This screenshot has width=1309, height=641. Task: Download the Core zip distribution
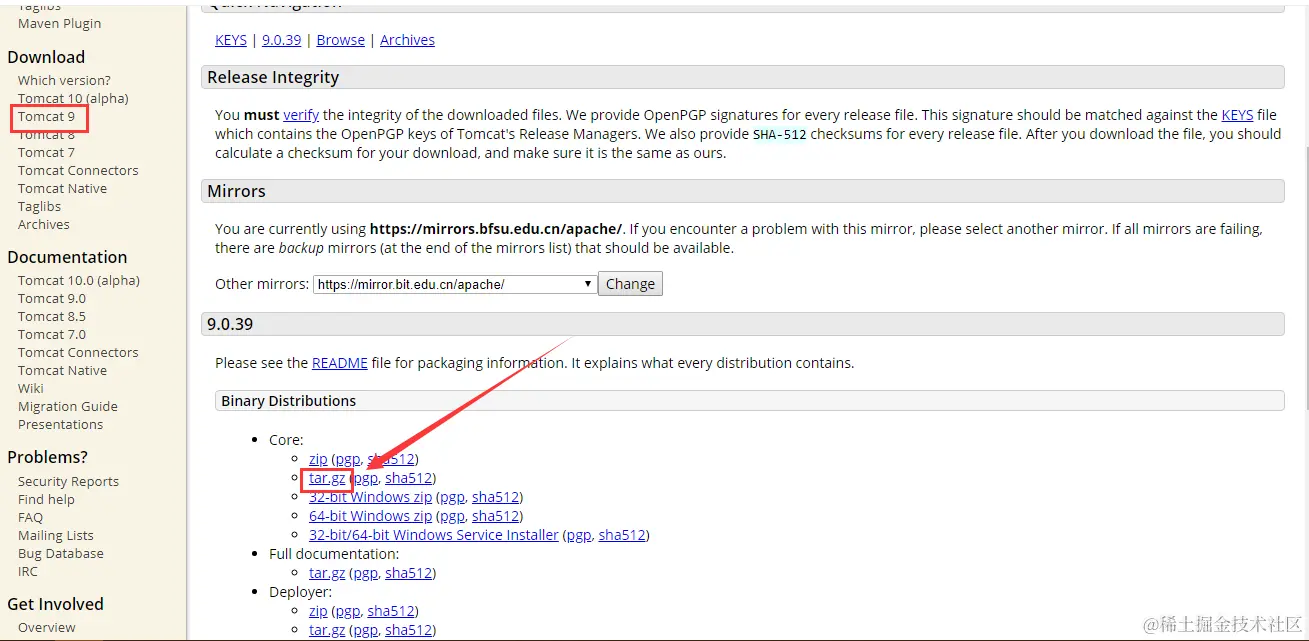318,459
